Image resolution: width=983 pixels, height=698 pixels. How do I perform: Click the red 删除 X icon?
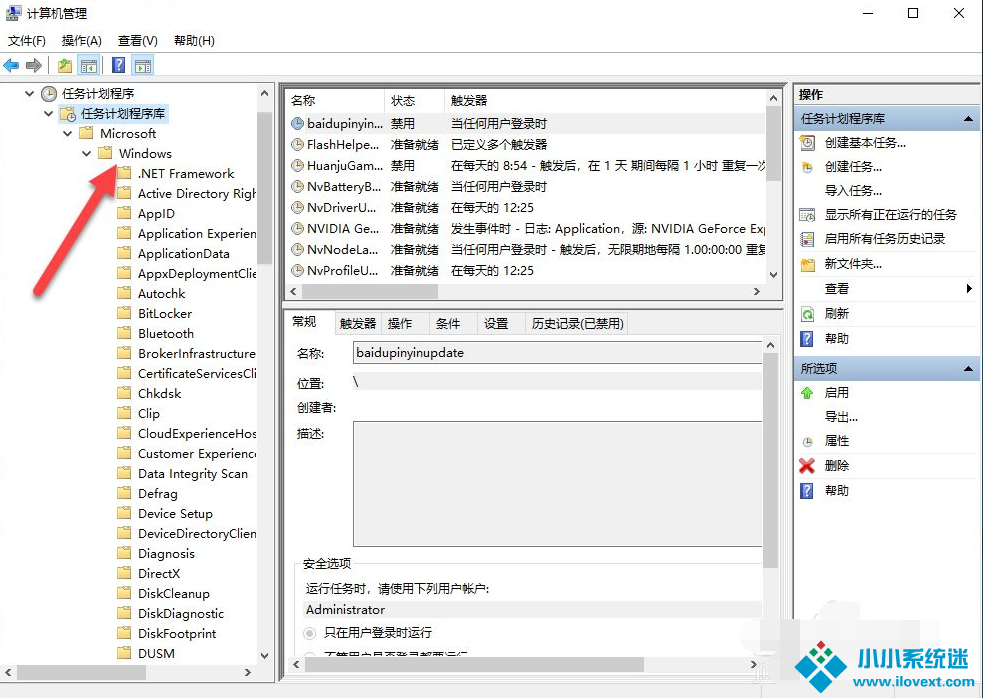point(807,466)
